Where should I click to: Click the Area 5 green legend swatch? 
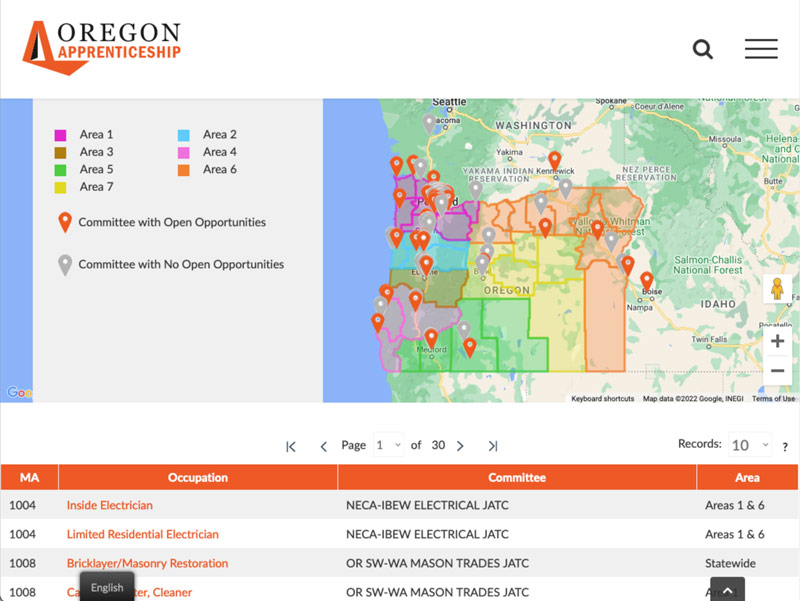click(x=60, y=170)
